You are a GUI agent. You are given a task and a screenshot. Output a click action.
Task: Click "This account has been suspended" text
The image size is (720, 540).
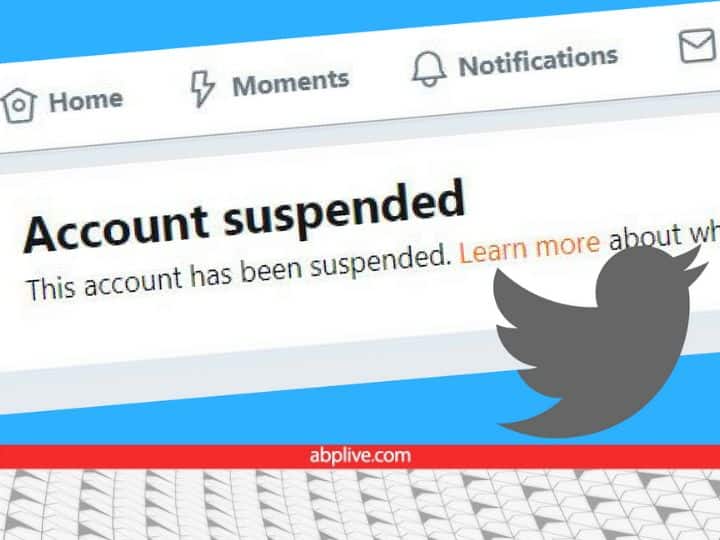(239, 274)
